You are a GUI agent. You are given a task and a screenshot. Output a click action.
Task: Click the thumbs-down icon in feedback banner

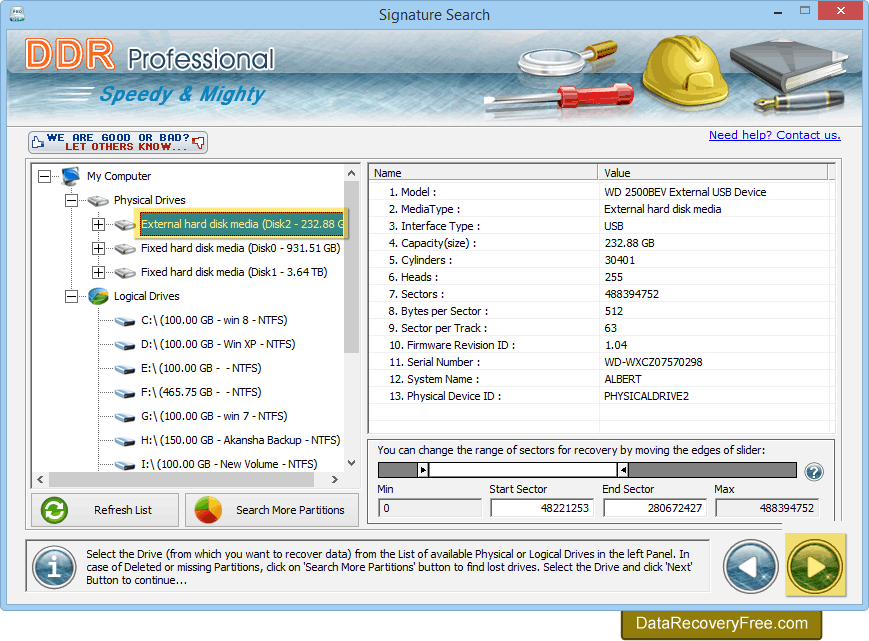(198, 143)
